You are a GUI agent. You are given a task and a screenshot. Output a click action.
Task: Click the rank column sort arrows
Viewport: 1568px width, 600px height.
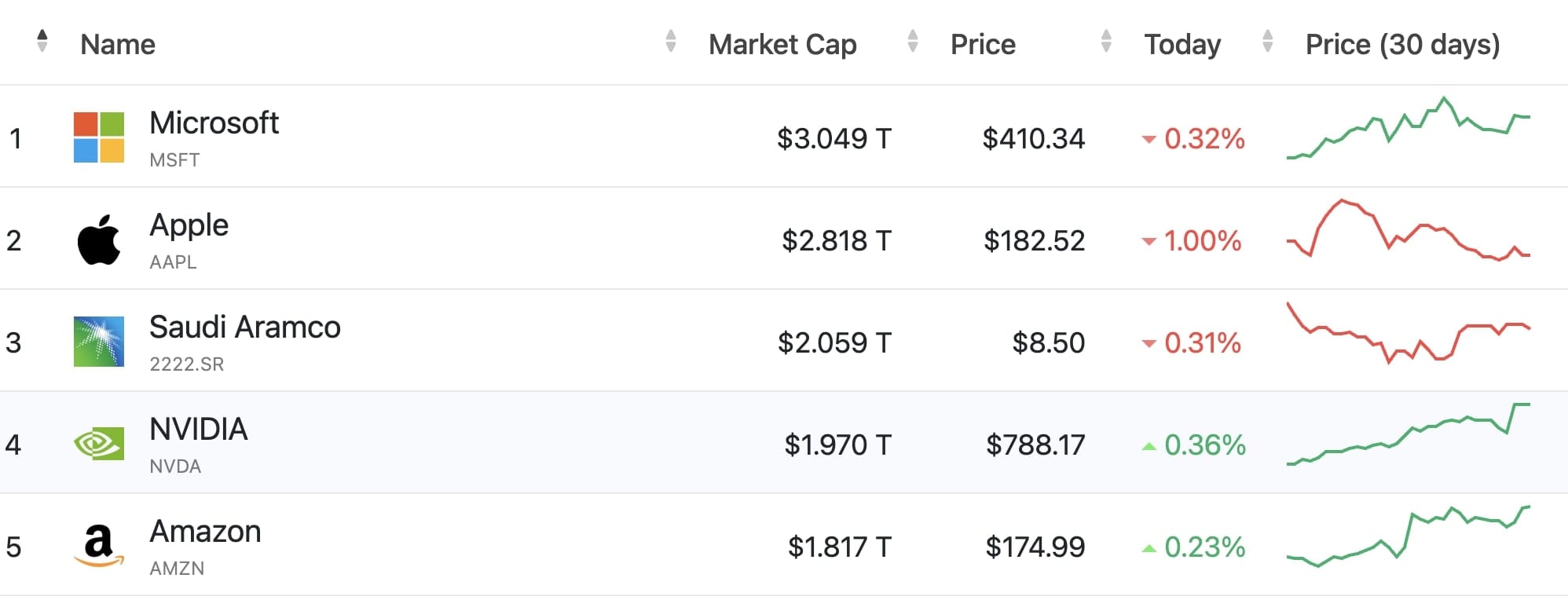tap(42, 42)
